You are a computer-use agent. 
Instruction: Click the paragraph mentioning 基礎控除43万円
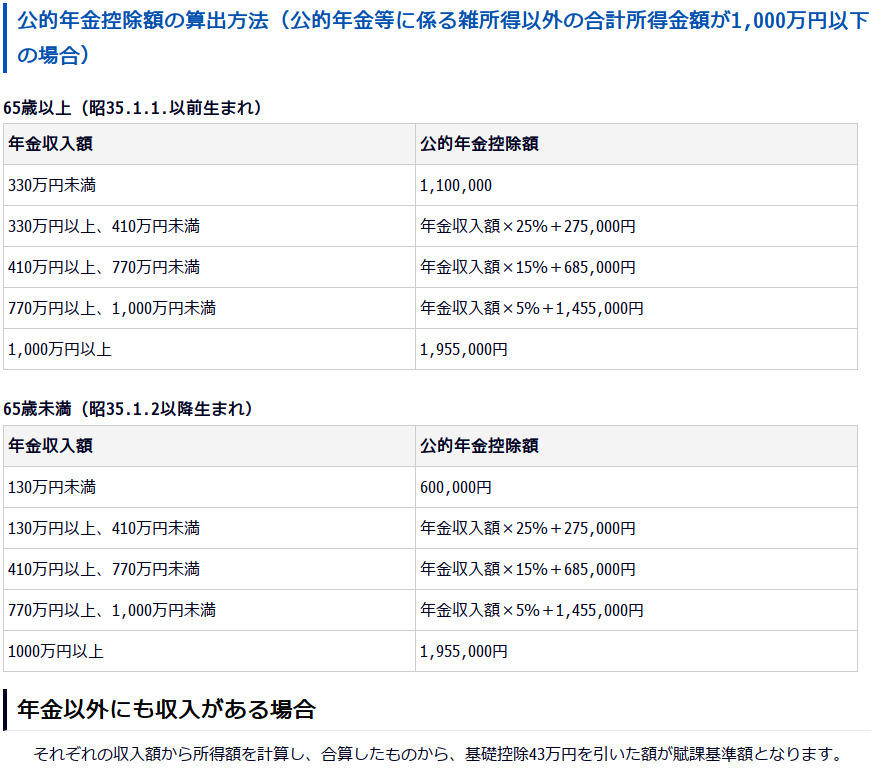point(438,753)
